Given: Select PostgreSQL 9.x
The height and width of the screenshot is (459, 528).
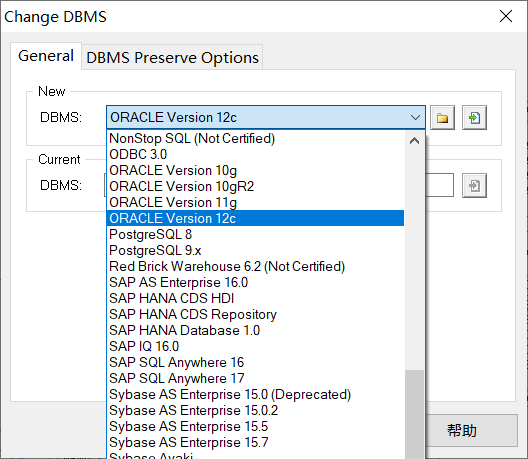Looking at the screenshot, I should pyautogui.click(x=255, y=250).
